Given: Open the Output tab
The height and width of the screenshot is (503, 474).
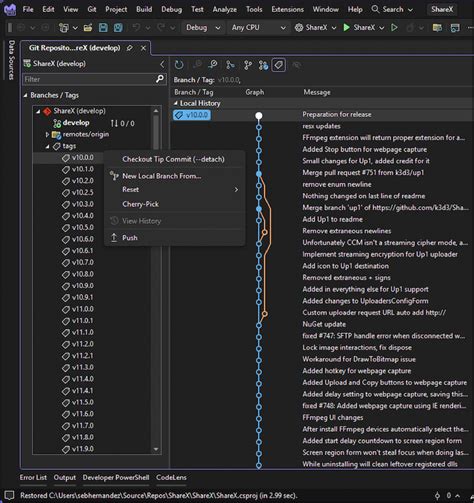Looking at the screenshot, I should point(65,477).
